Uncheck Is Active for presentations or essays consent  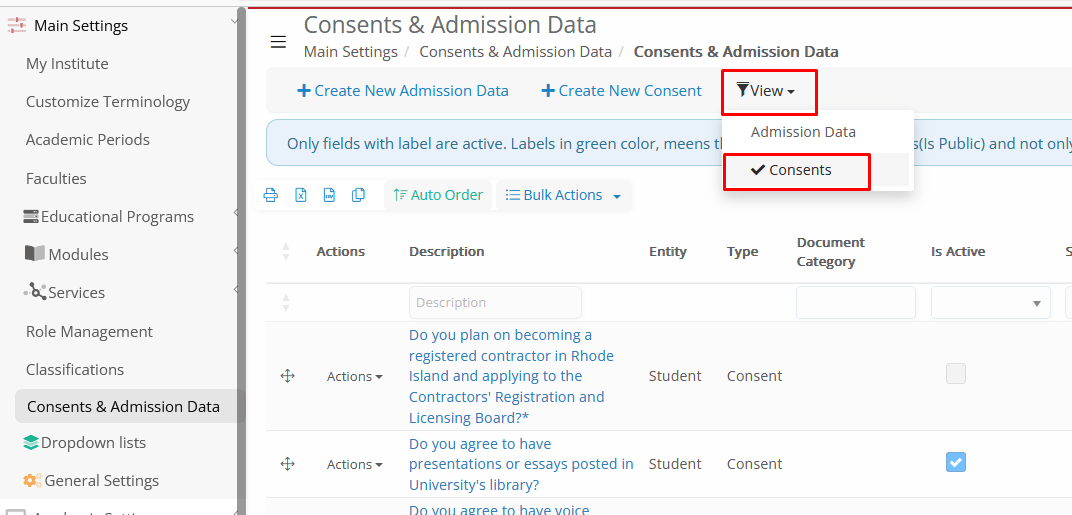click(x=956, y=462)
